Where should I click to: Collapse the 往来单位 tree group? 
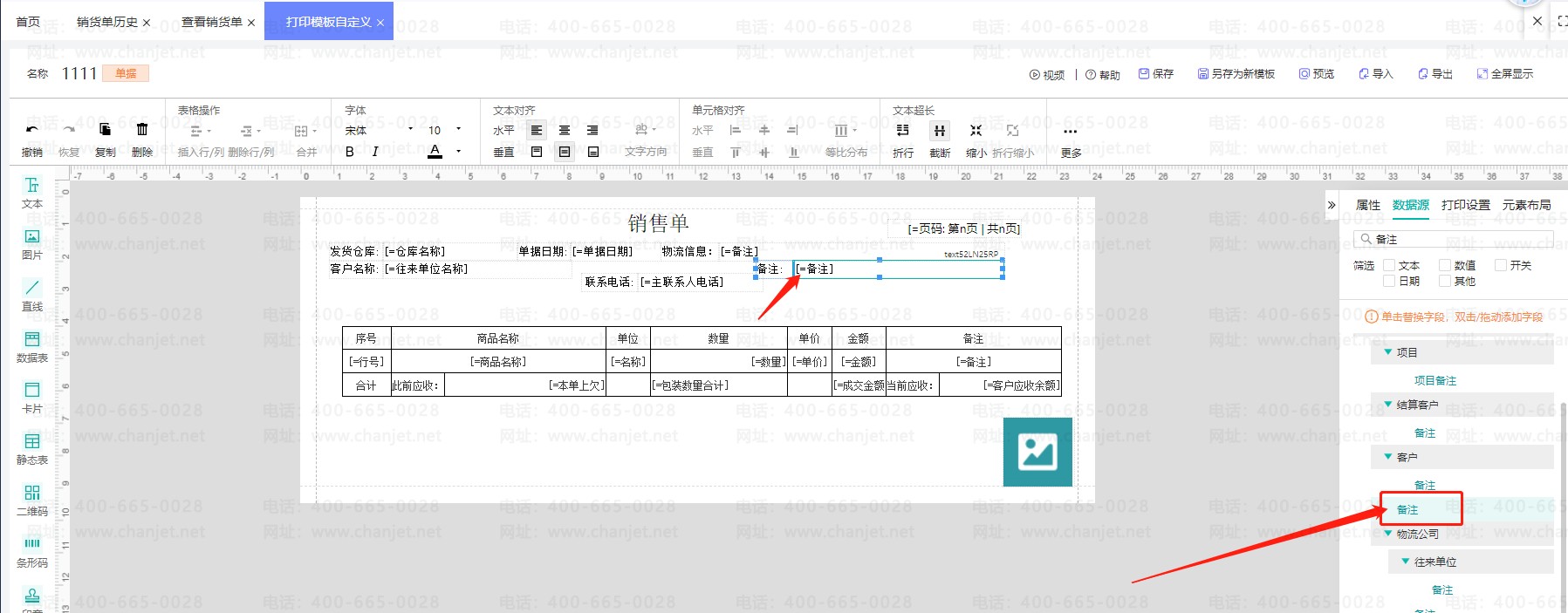(1406, 562)
